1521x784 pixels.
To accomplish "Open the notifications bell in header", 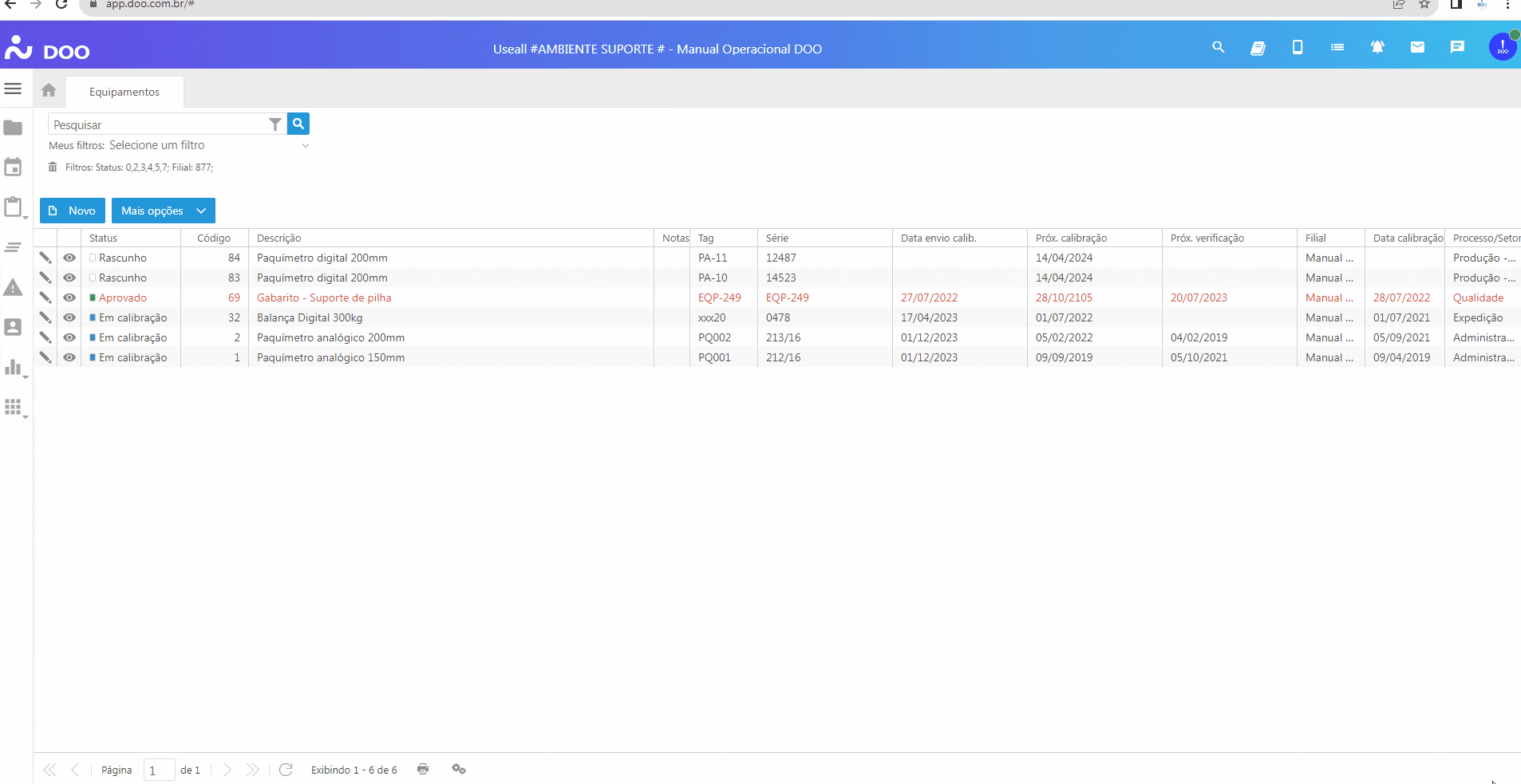I will [1377, 48].
